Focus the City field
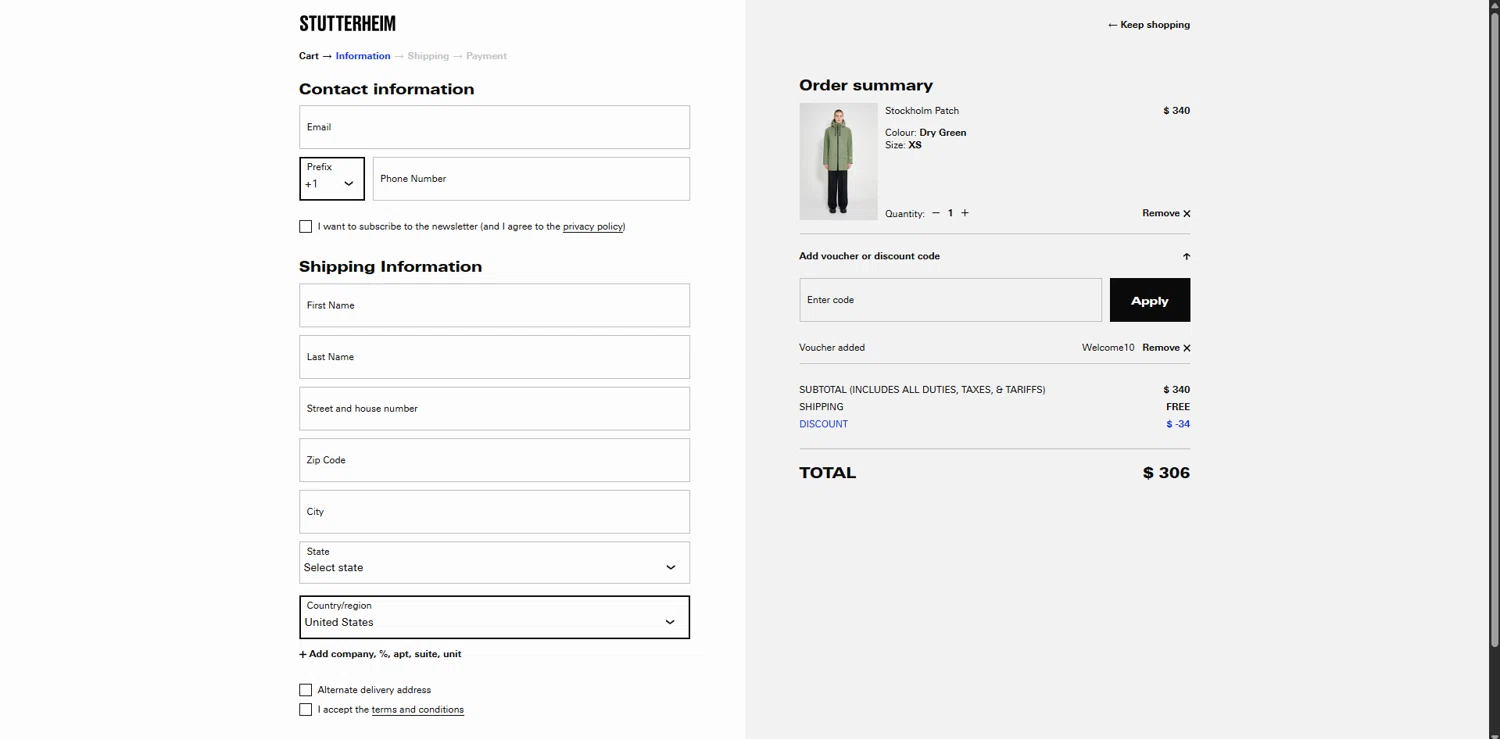The height and width of the screenshot is (739, 1500). 494,512
